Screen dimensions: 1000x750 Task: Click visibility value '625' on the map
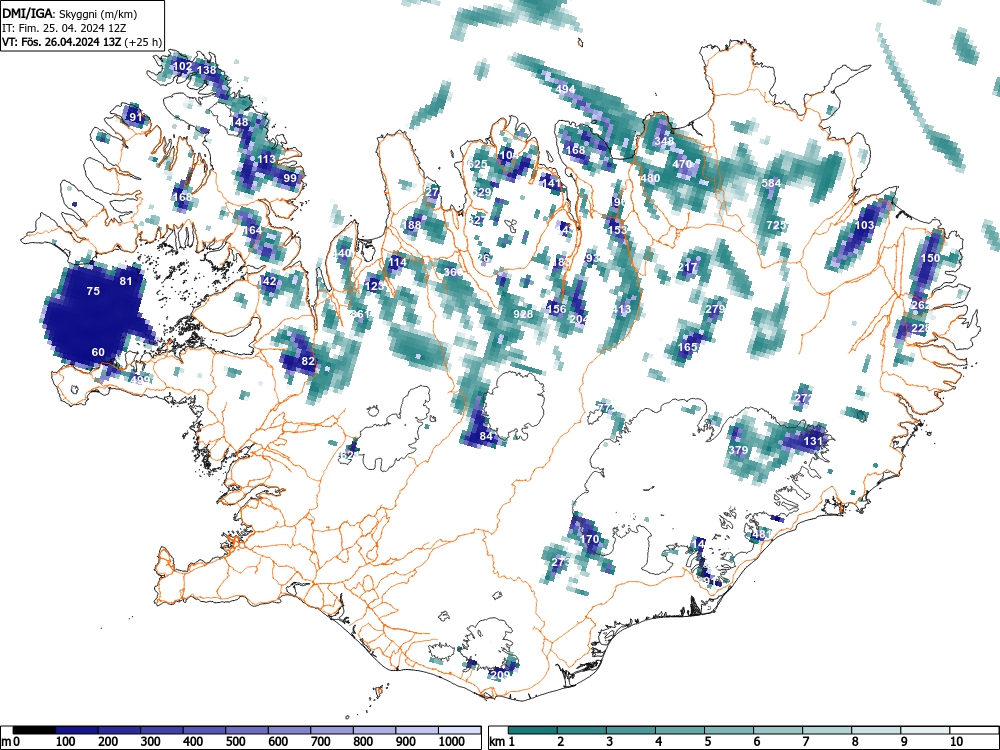click(477, 164)
